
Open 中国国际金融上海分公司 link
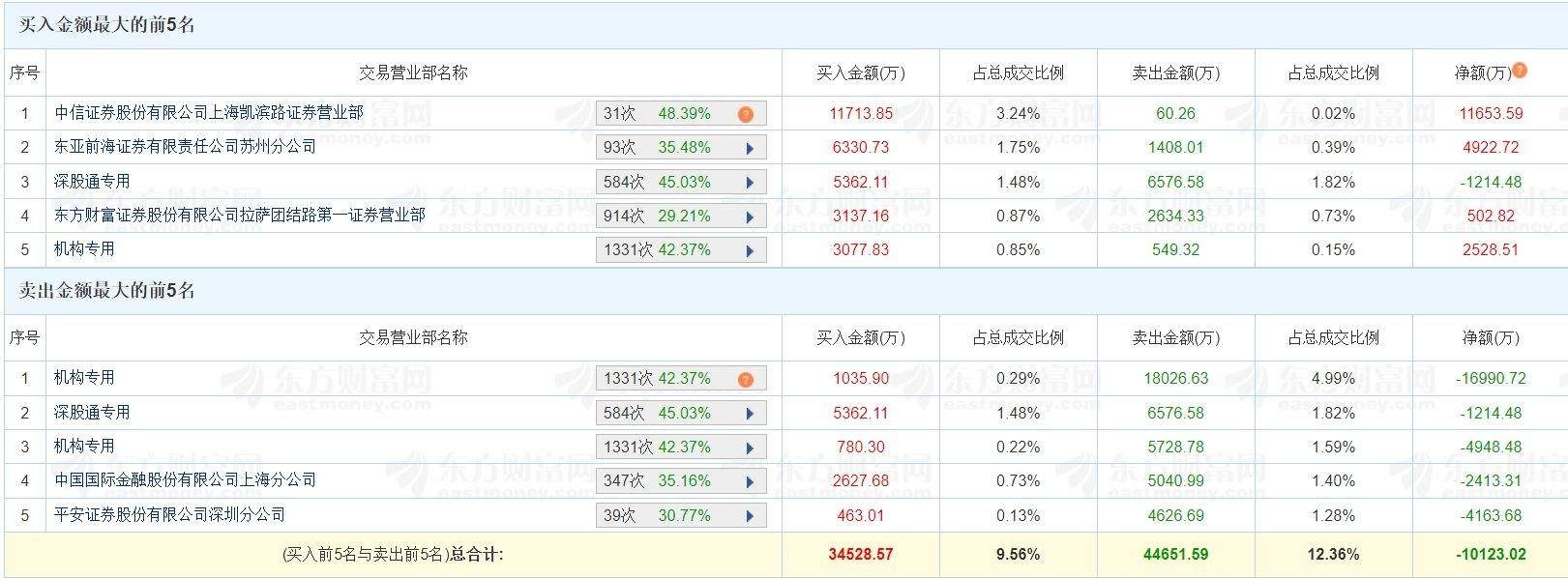185,480
